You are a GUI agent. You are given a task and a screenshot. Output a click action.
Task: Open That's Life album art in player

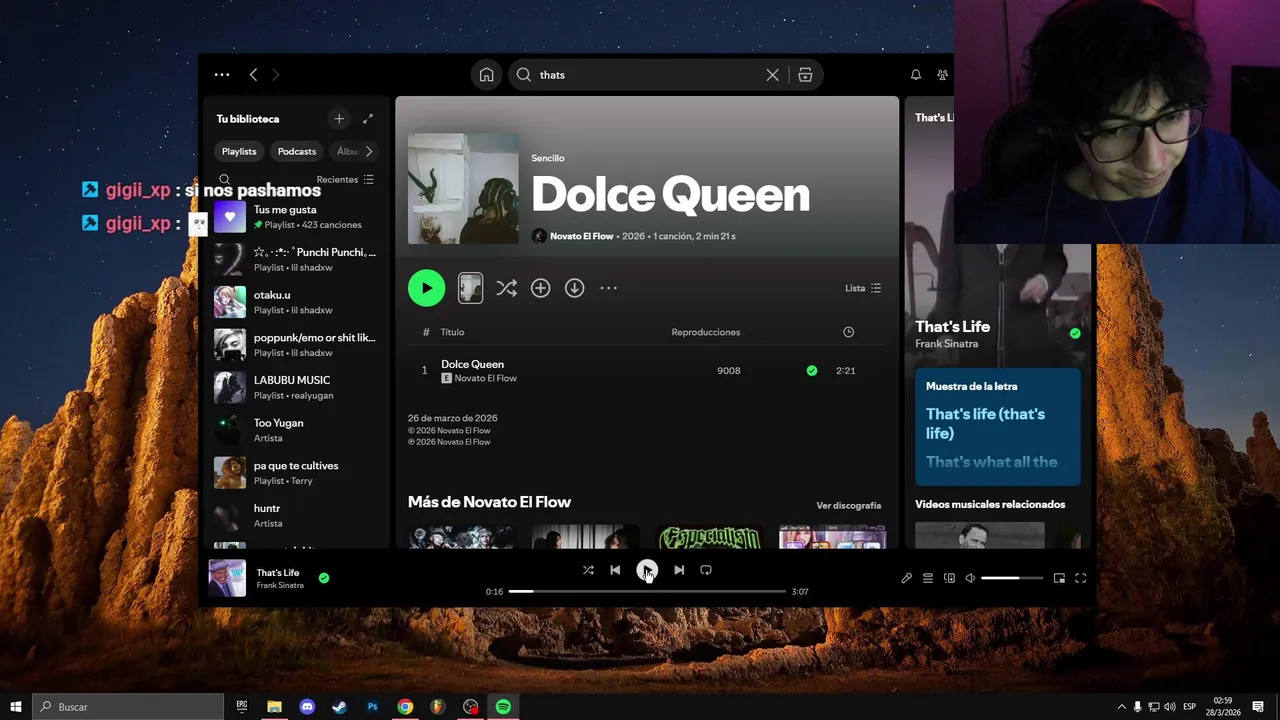point(227,578)
